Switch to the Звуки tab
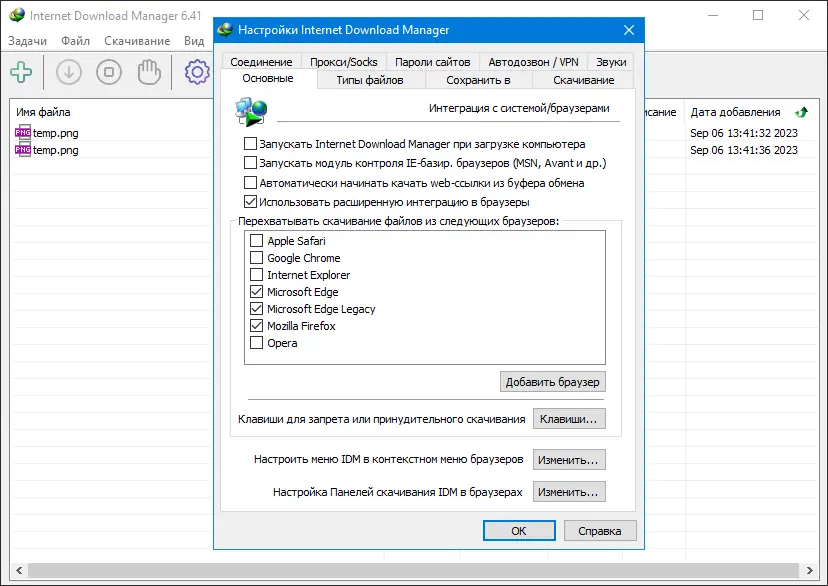The width and height of the screenshot is (828, 586). 611,62
